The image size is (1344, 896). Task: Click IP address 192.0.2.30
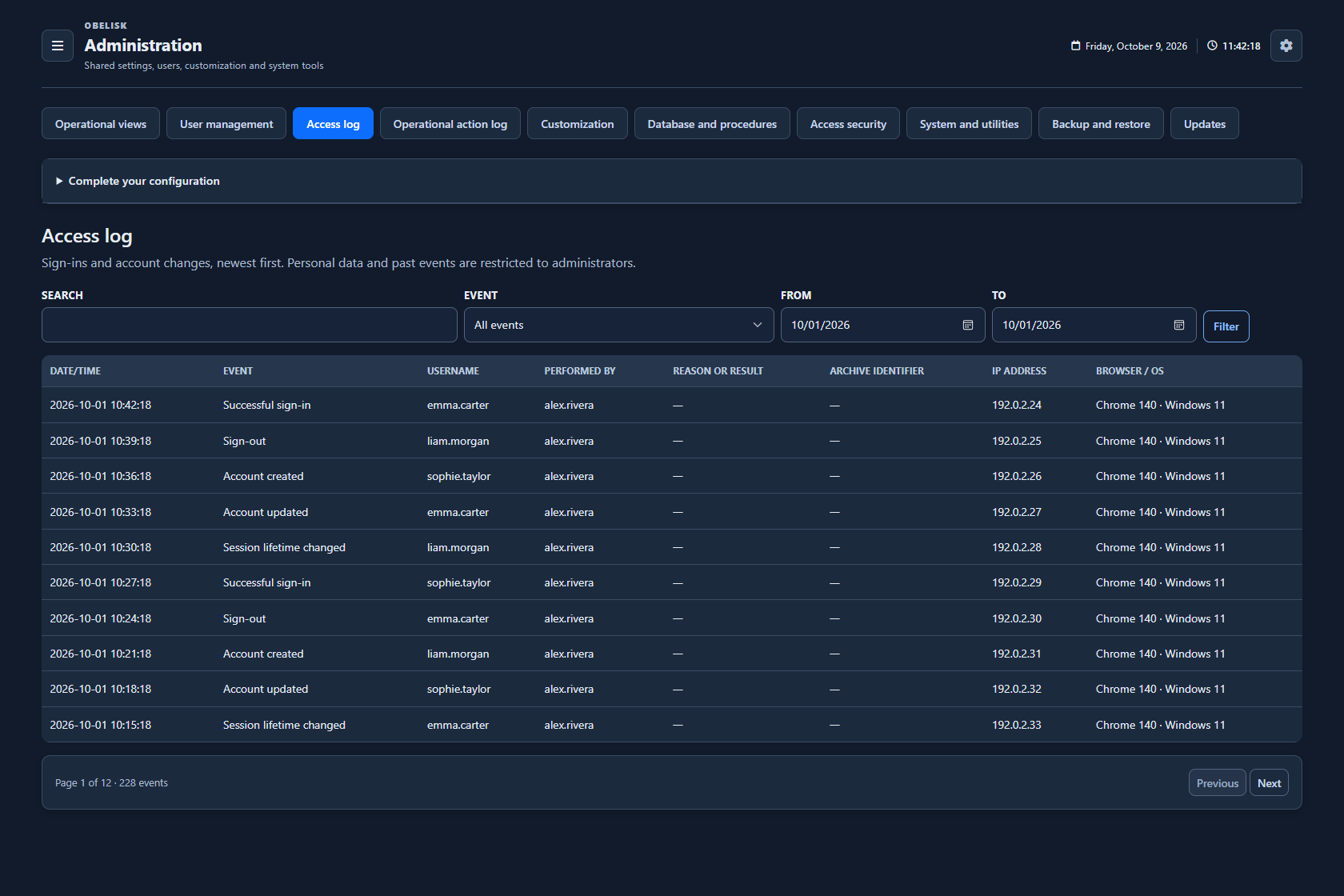tap(1017, 618)
